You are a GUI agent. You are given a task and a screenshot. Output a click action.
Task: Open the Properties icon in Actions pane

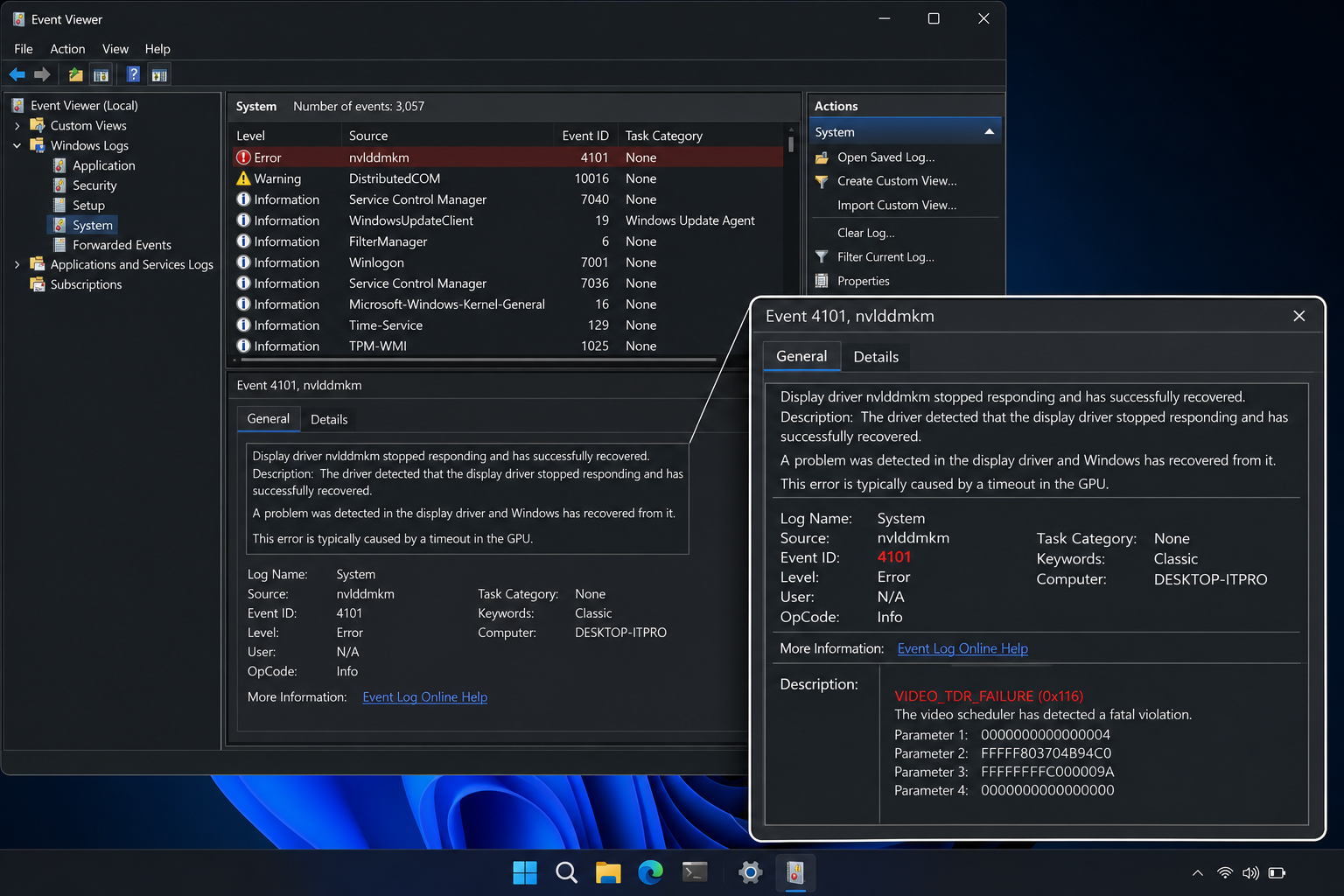(x=822, y=281)
